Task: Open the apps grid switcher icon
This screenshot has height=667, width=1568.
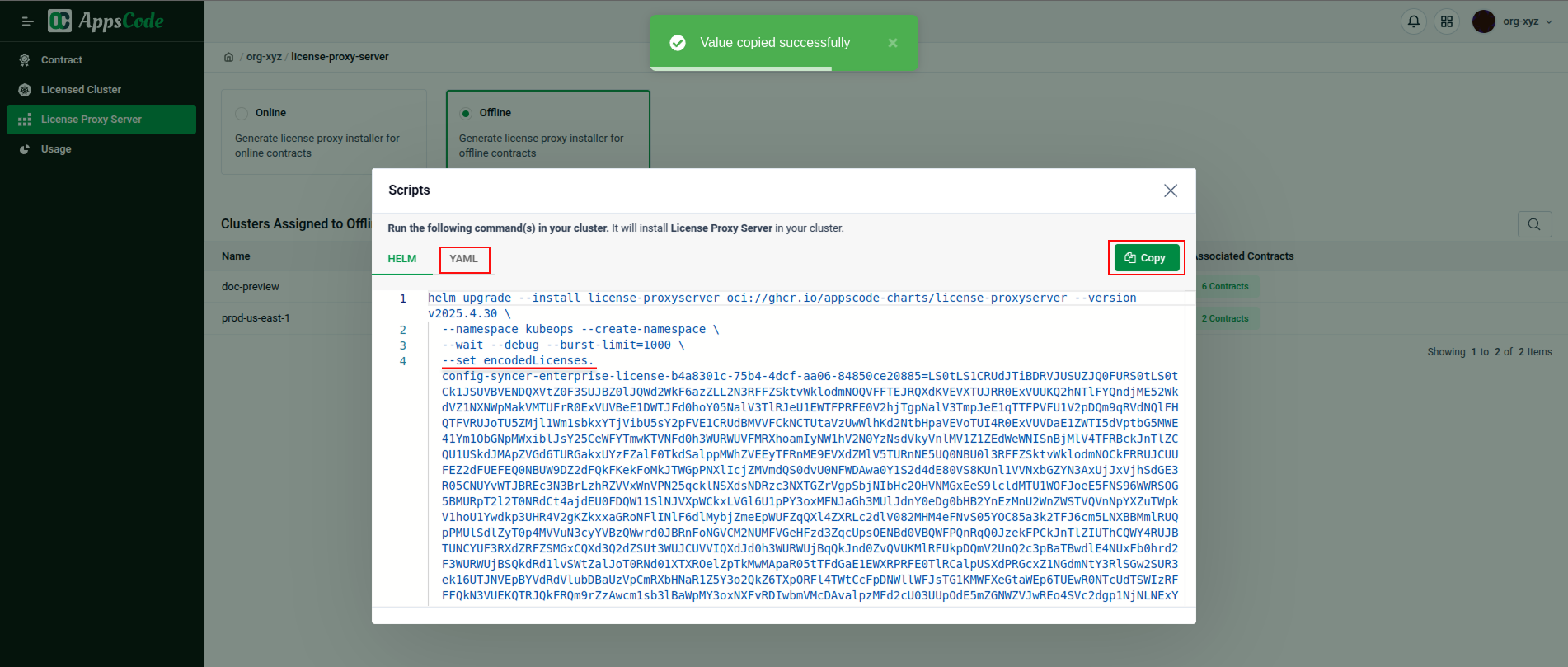Action: click(x=1446, y=21)
